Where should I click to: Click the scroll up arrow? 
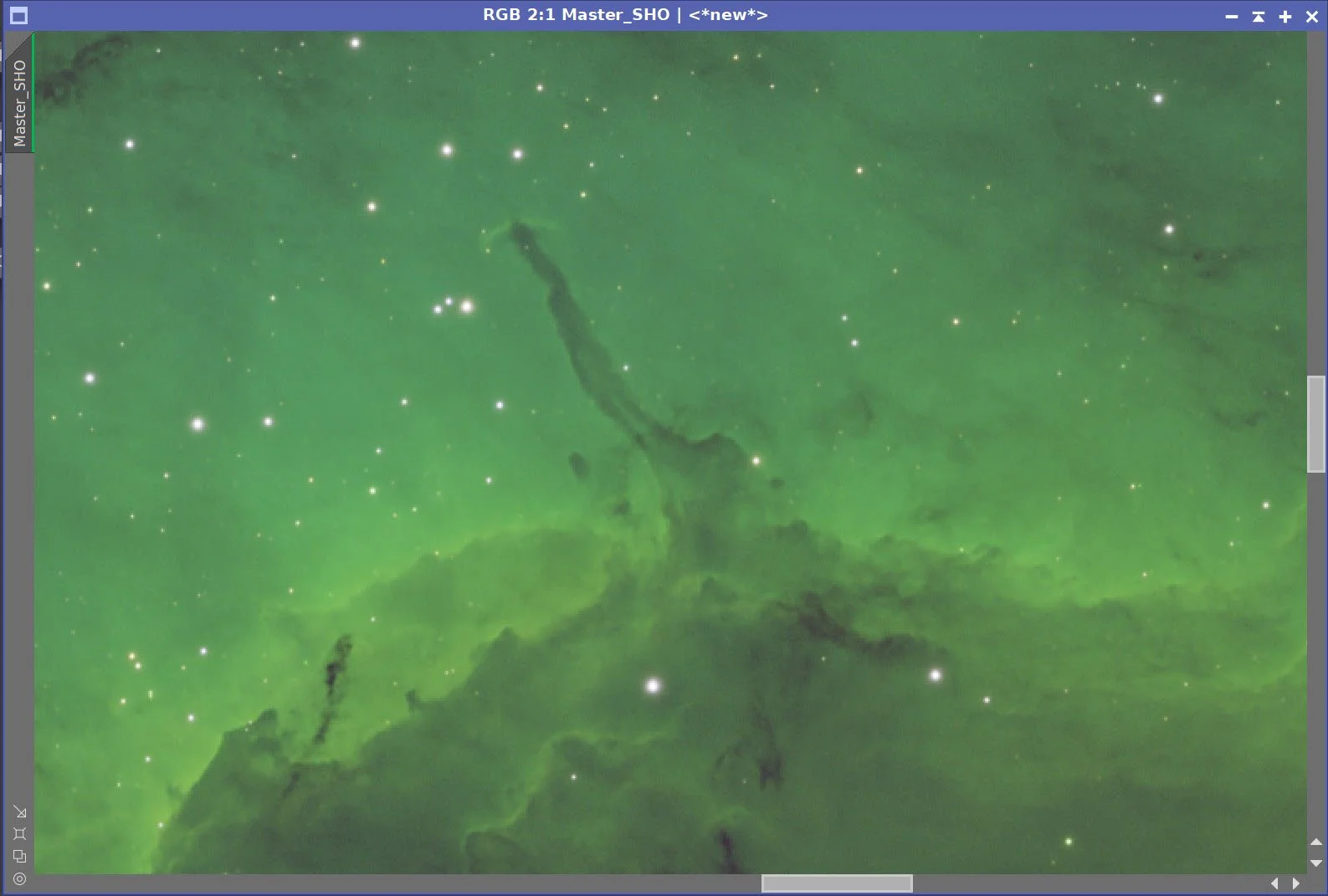click(1316, 842)
